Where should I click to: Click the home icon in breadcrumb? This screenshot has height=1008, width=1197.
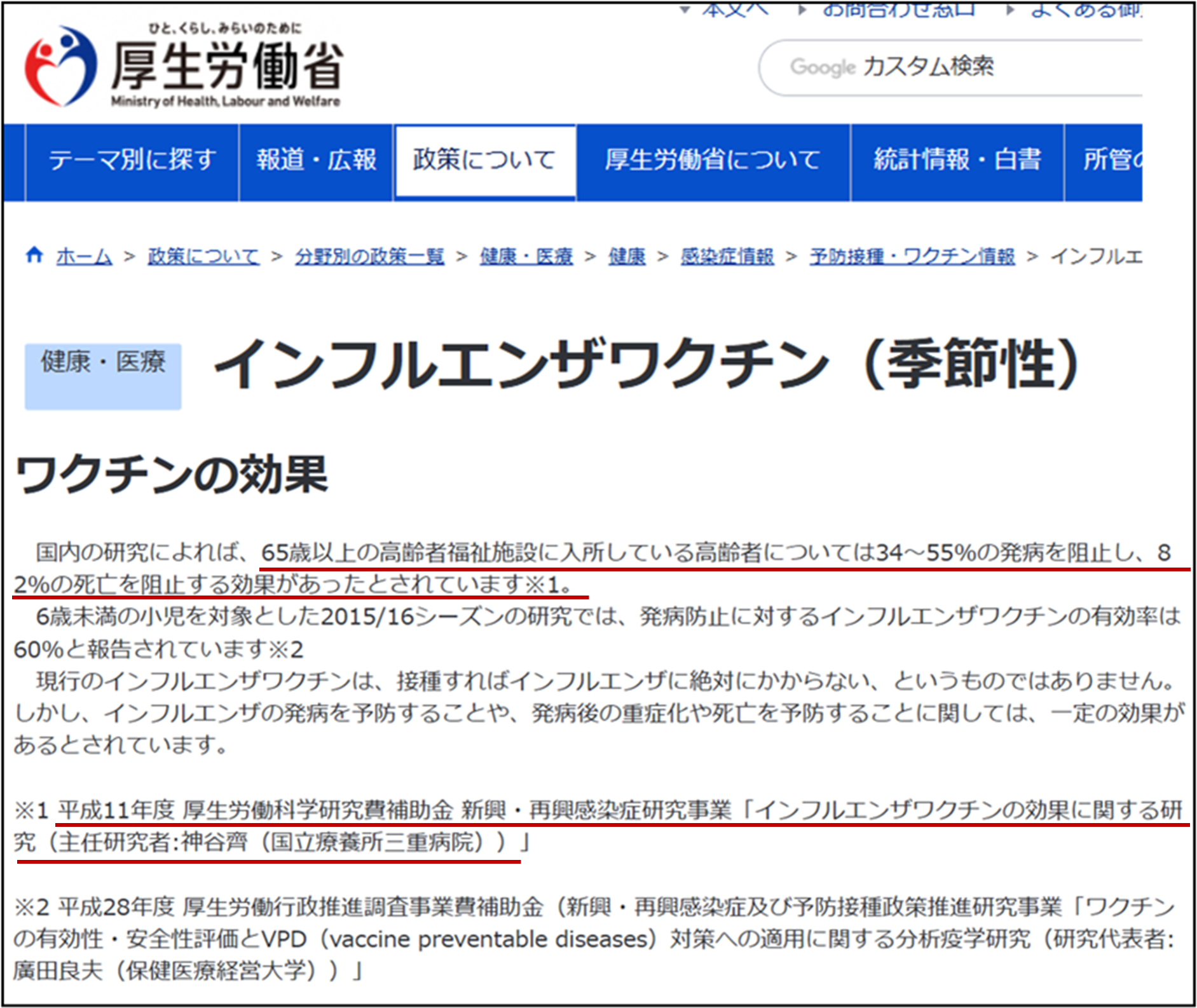click(x=34, y=255)
